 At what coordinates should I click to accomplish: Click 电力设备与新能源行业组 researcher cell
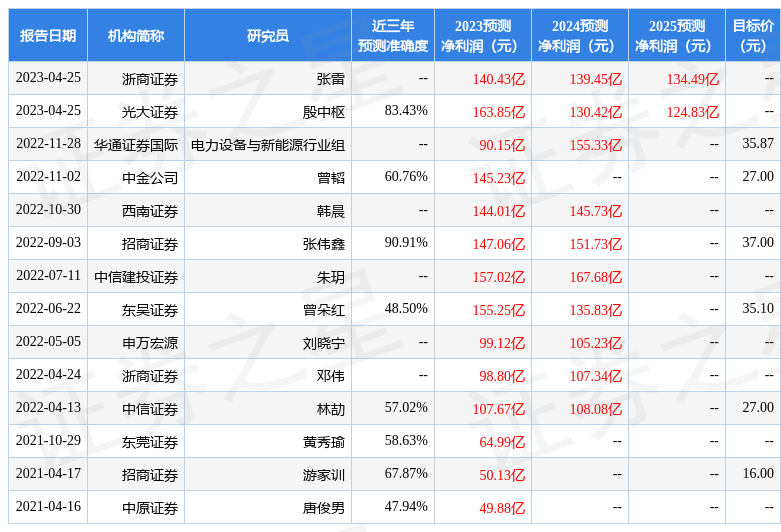tap(268, 145)
